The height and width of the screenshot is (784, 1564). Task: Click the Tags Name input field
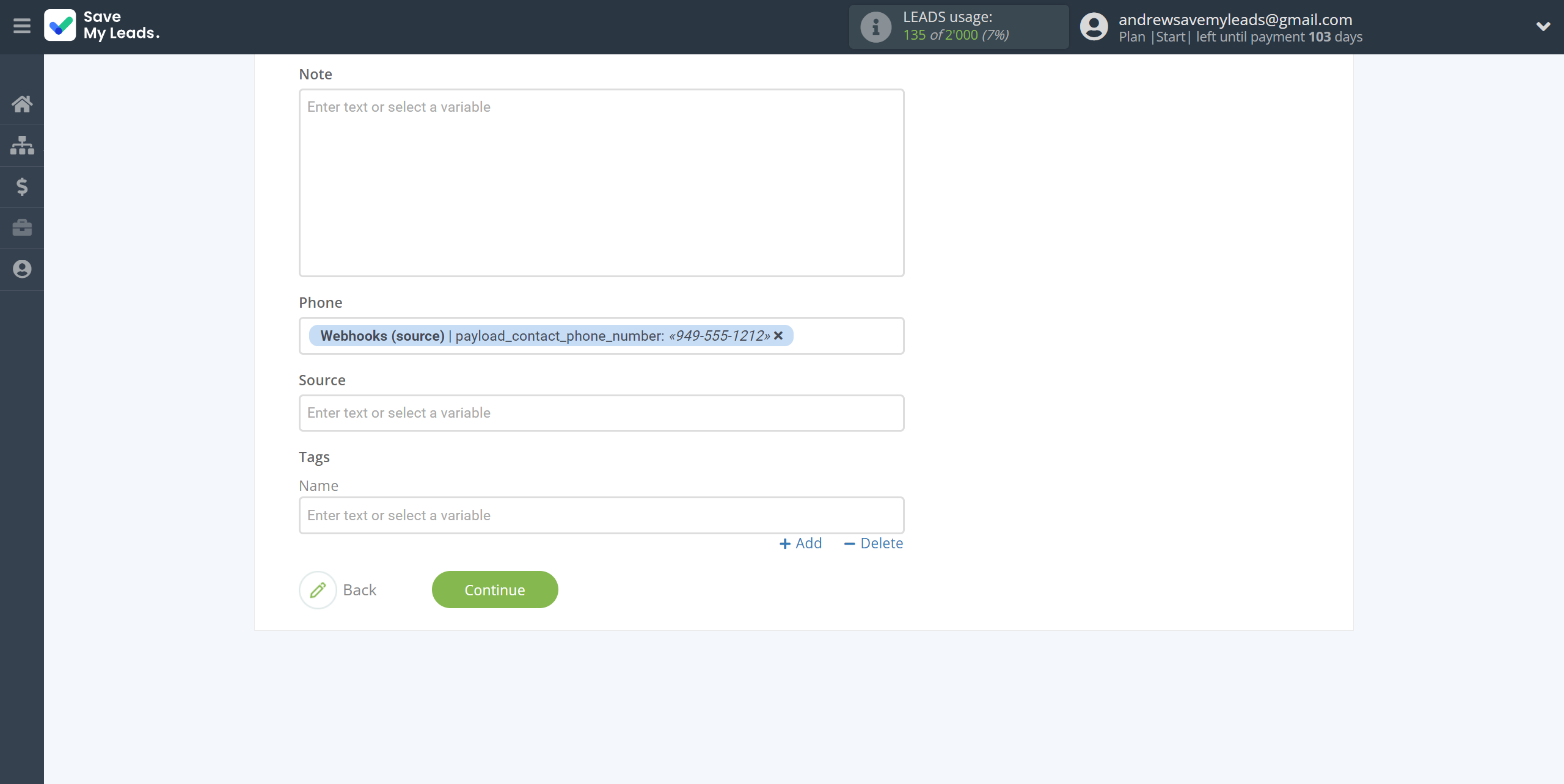click(x=601, y=515)
